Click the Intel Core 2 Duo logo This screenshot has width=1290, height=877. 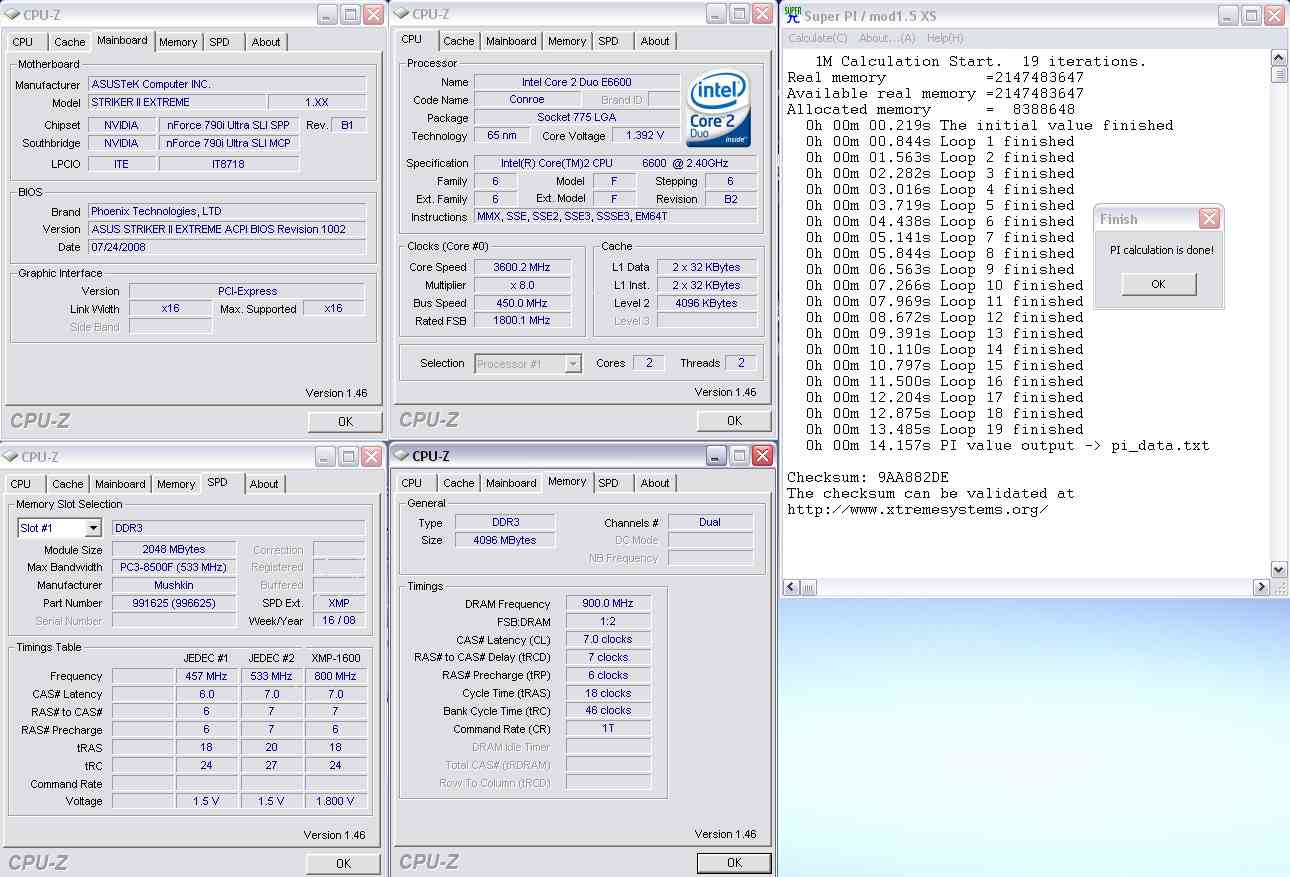point(720,108)
